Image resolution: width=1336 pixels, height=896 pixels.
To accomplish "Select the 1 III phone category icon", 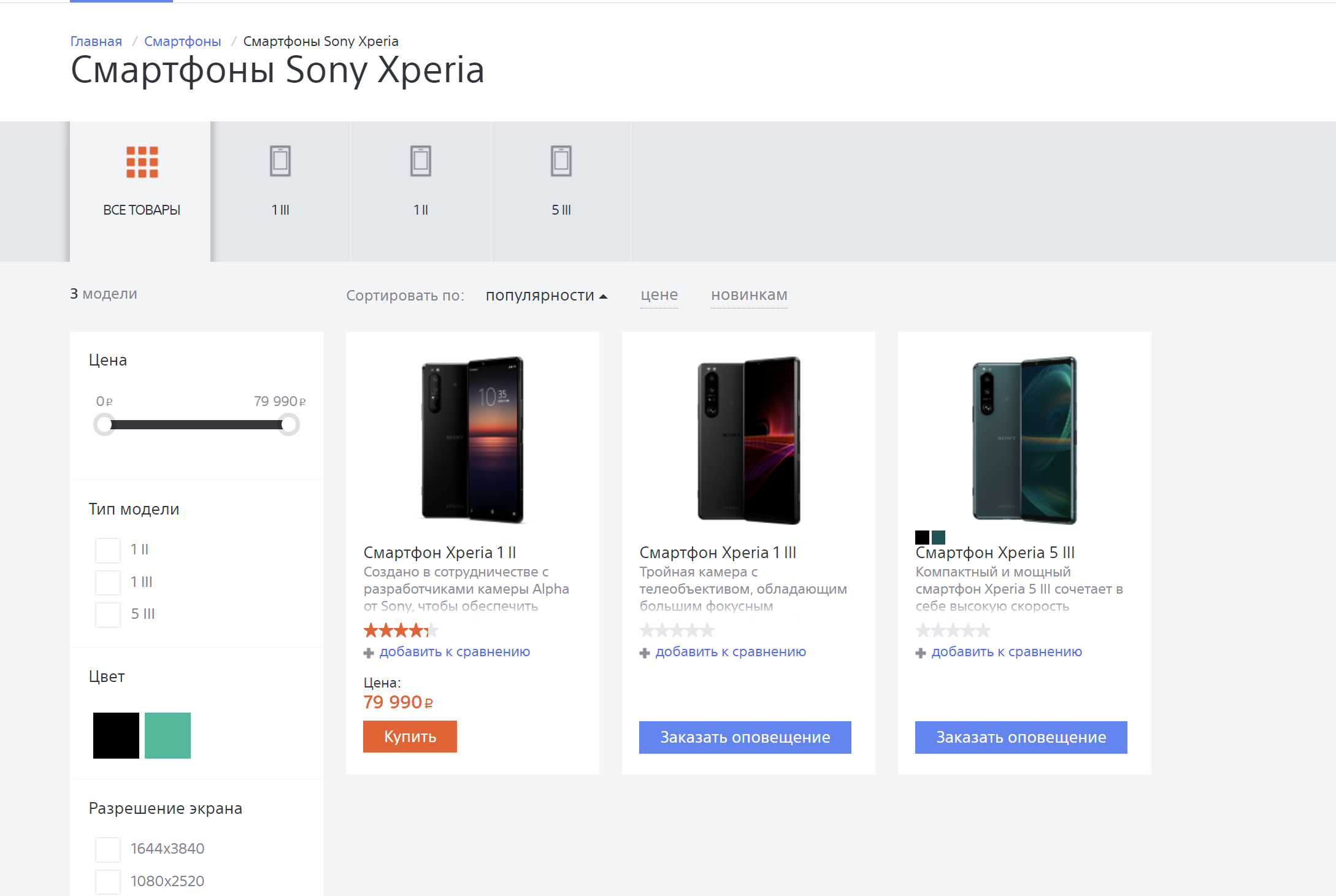I will [x=280, y=161].
